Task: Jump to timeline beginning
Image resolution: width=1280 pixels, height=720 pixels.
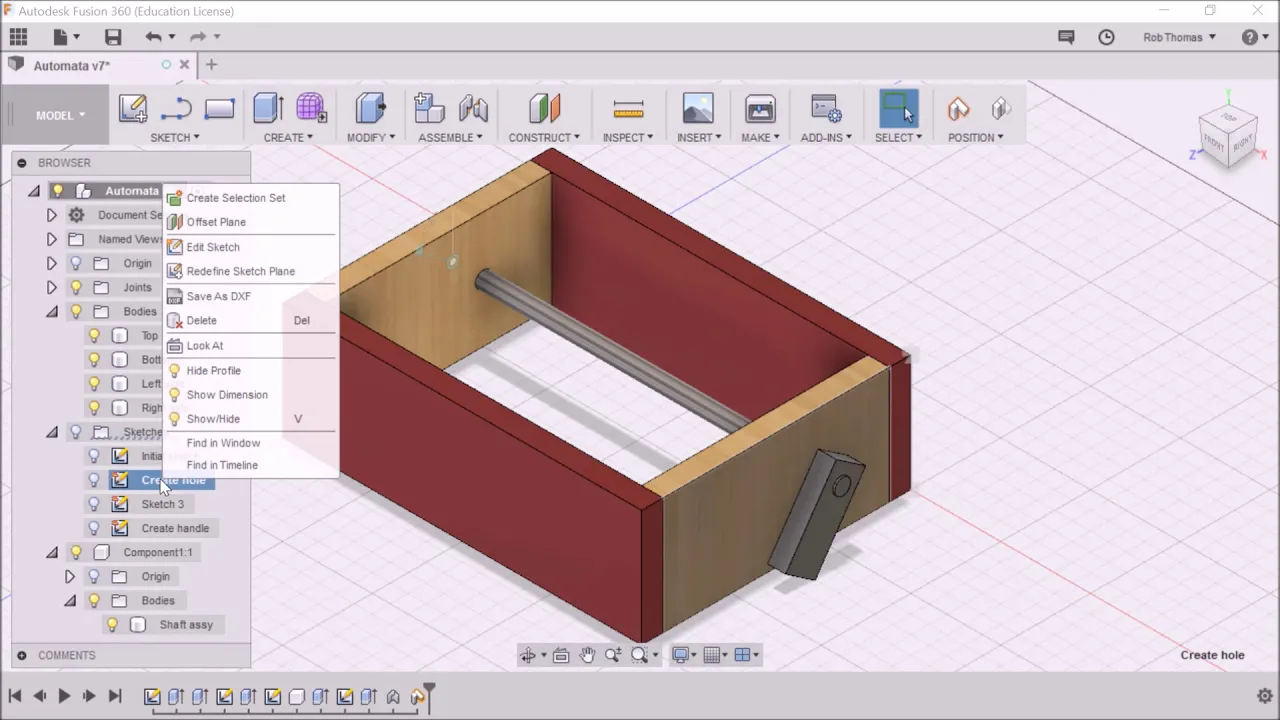Action: pos(15,696)
